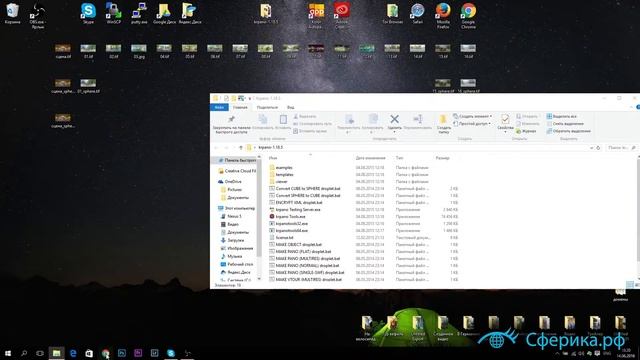The image size is (640, 360).
Task: Select Загрузки in the navigation pane
Action: pos(232,240)
